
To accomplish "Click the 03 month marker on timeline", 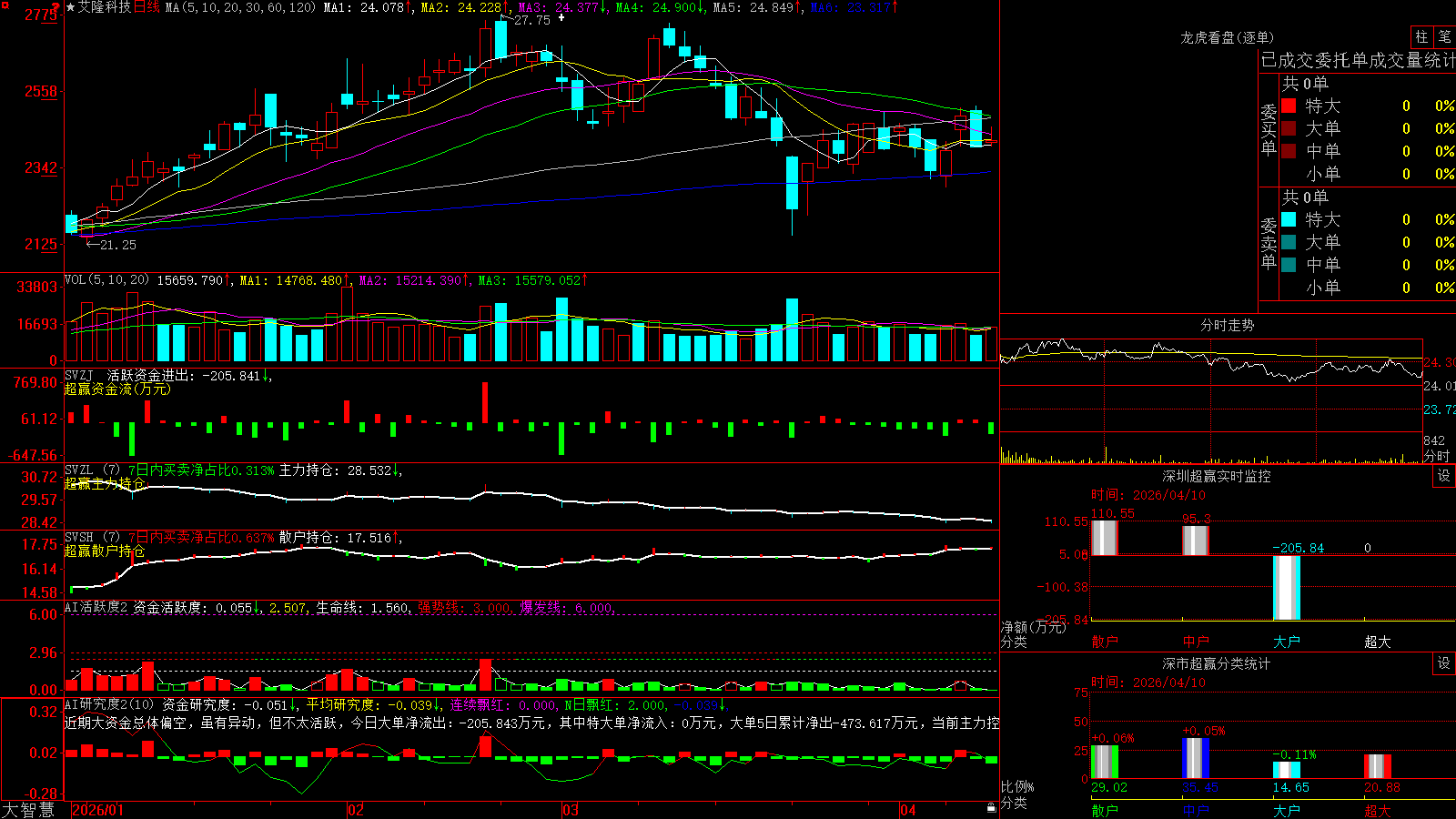I will (x=571, y=810).
